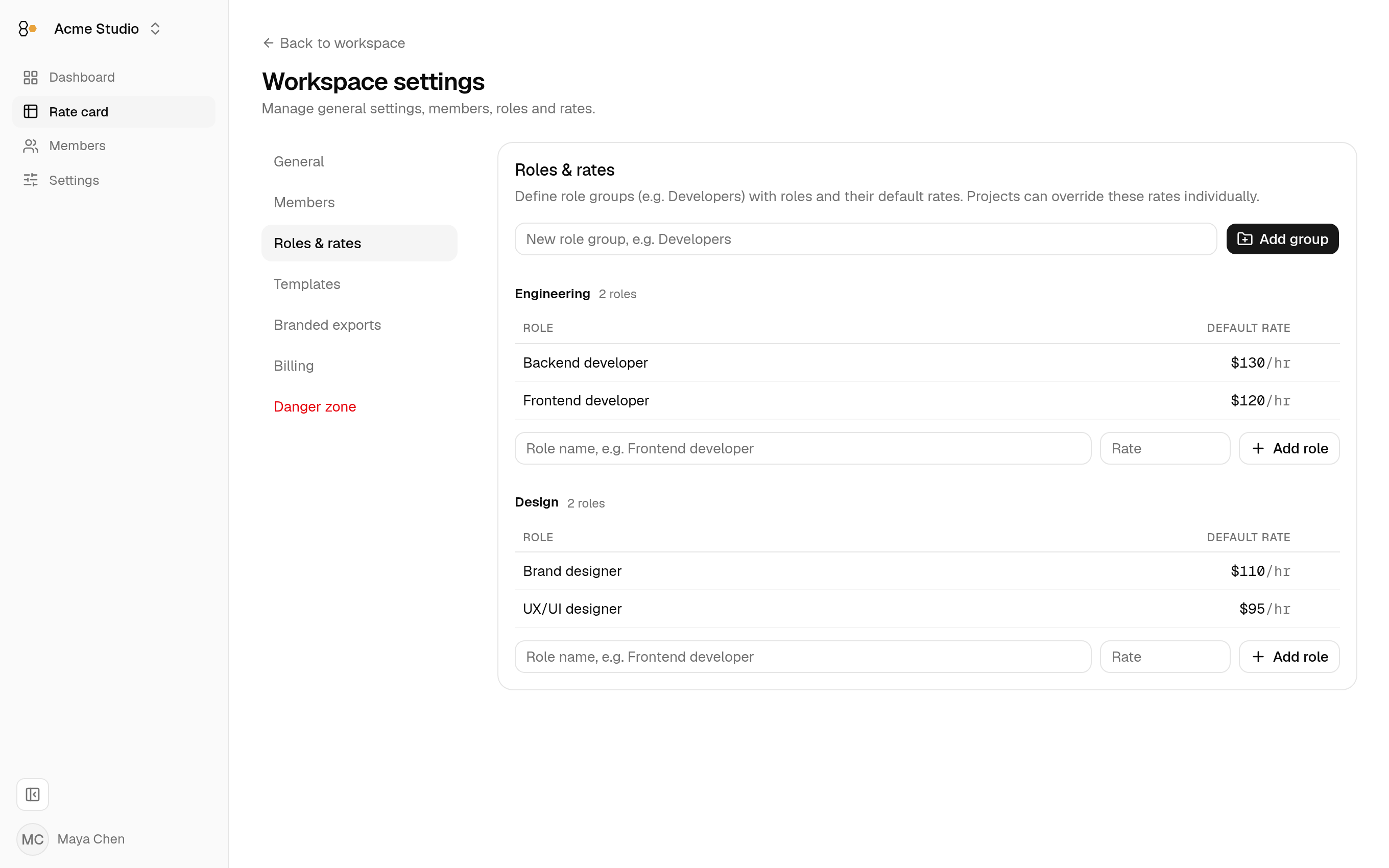This screenshot has width=1389, height=868.
Task: Open the Acme Studio workspace switcher chevron
Action: (x=155, y=29)
